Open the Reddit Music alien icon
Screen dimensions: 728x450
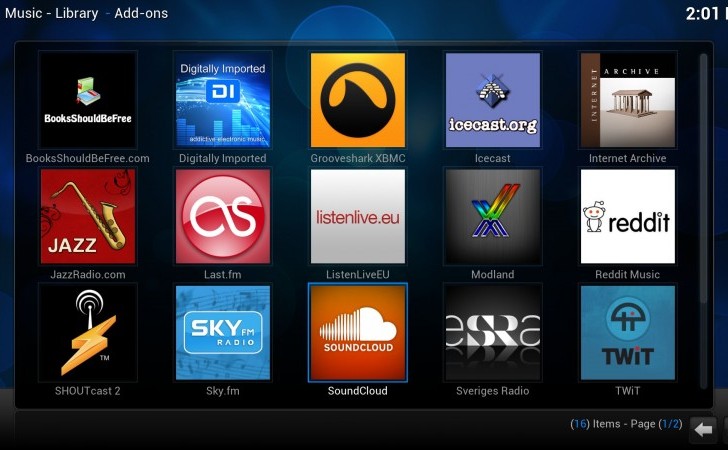click(x=628, y=216)
